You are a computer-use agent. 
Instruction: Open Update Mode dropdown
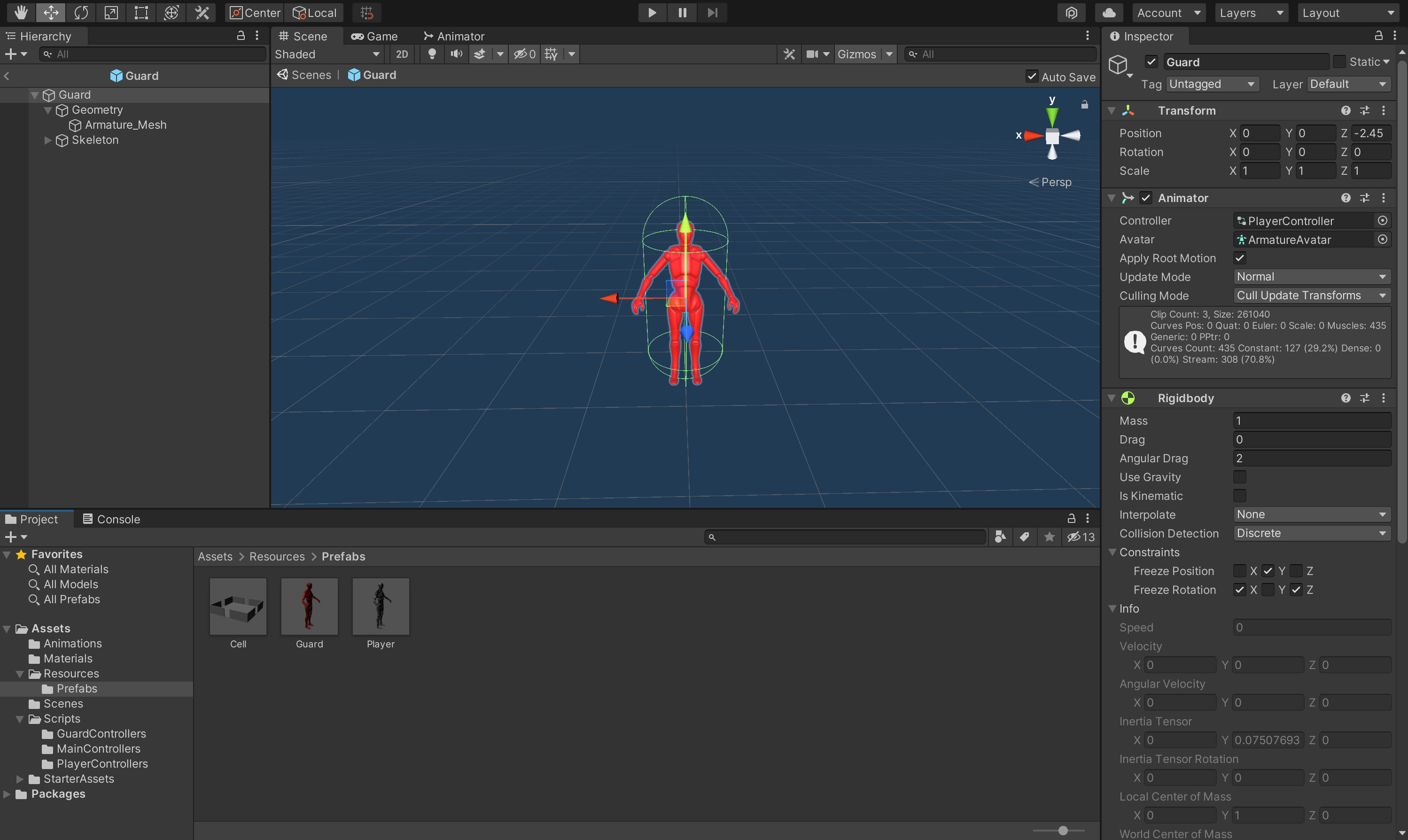1312,277
